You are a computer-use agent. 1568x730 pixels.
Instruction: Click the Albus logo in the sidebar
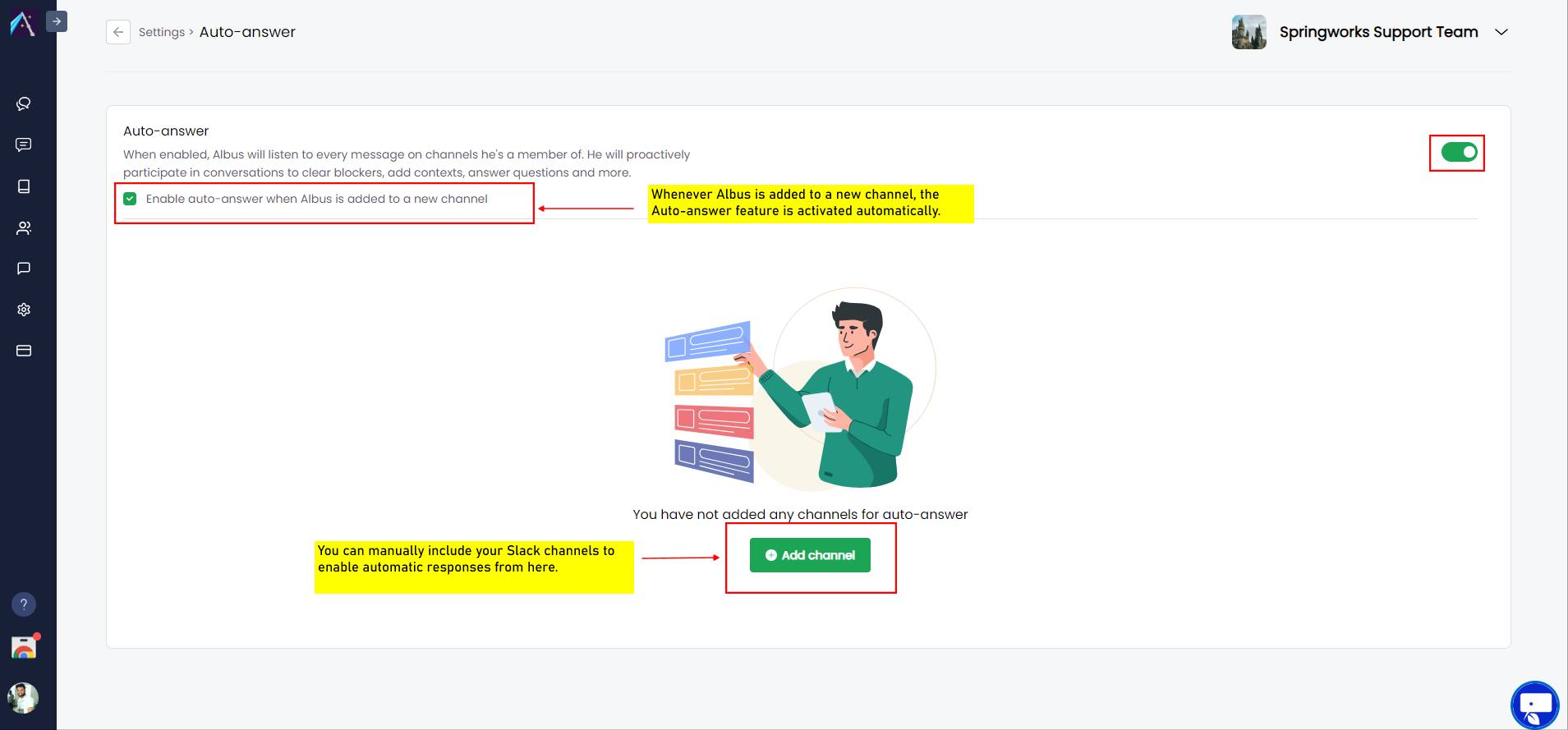[23, 23]
